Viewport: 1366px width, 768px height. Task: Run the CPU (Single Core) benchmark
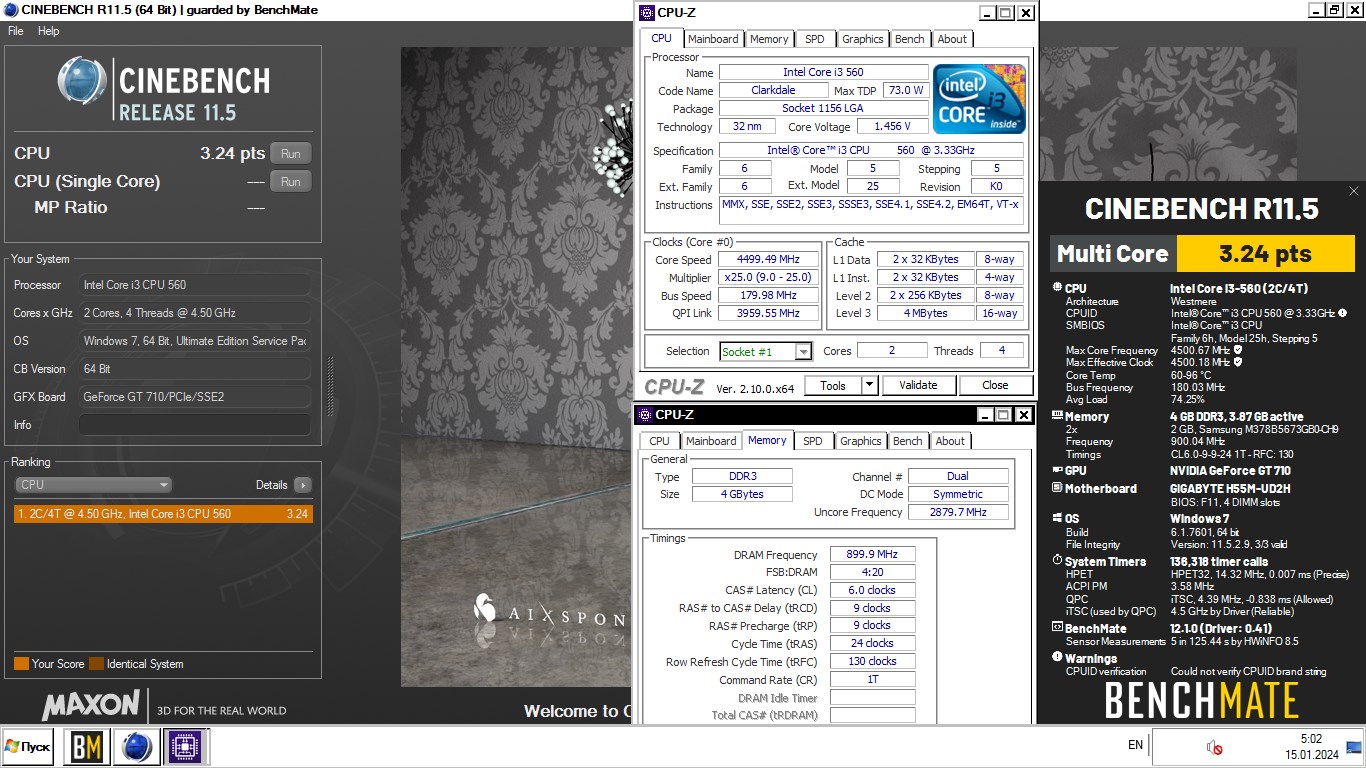pos(291,182)
